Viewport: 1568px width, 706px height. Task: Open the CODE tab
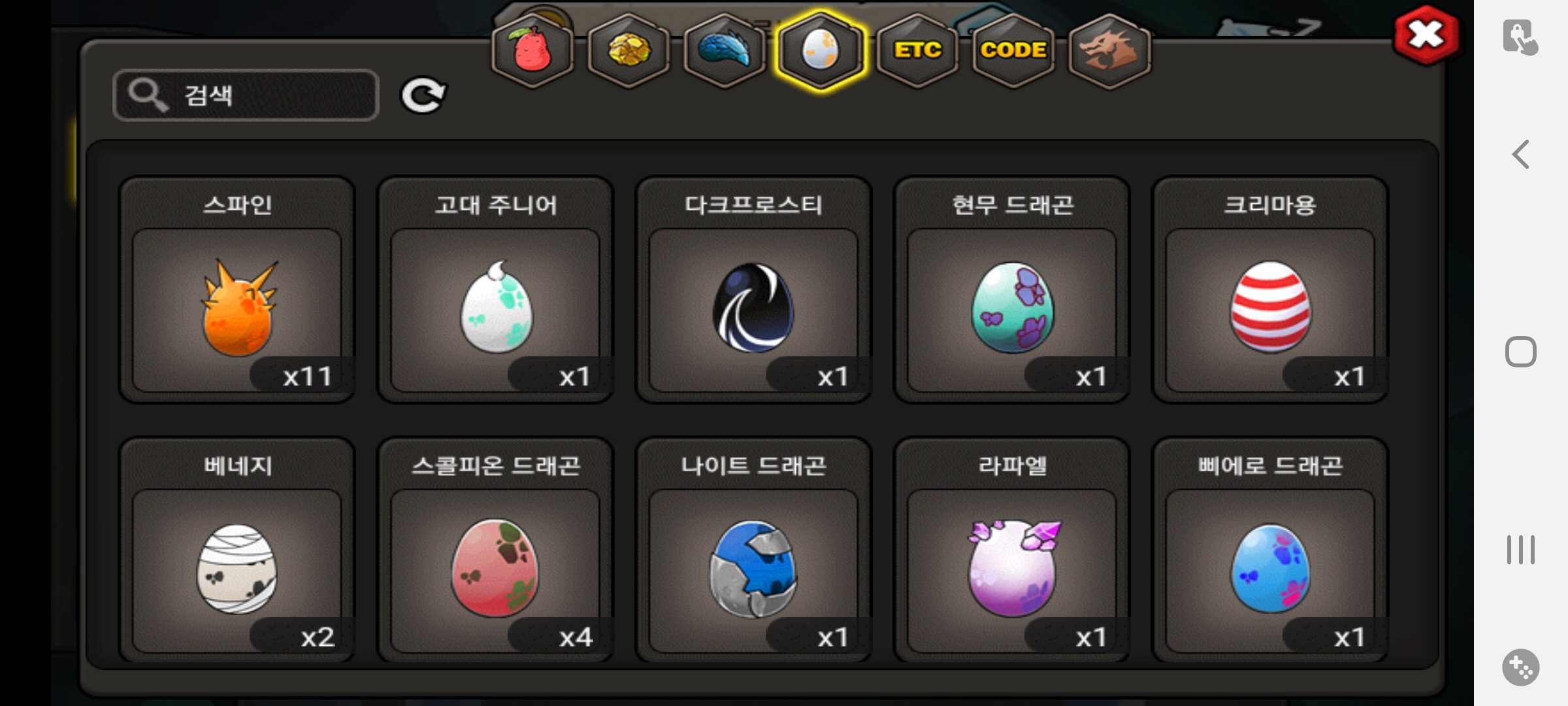point(1013,50)
